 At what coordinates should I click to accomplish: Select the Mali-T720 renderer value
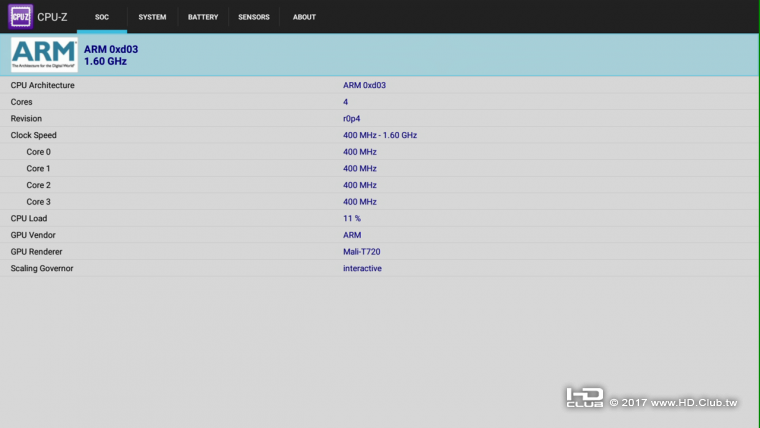click(x=362, y=252)
